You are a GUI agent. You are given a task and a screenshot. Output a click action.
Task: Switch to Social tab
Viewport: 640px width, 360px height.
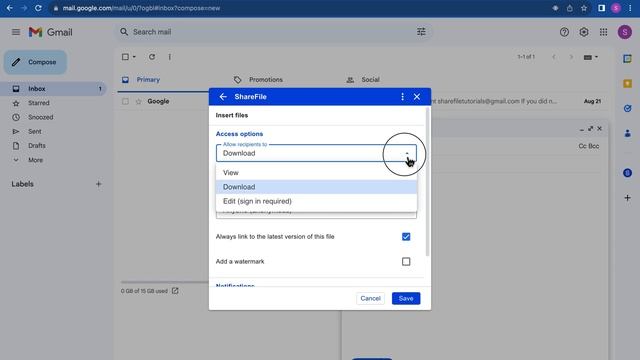click(370, 80)
